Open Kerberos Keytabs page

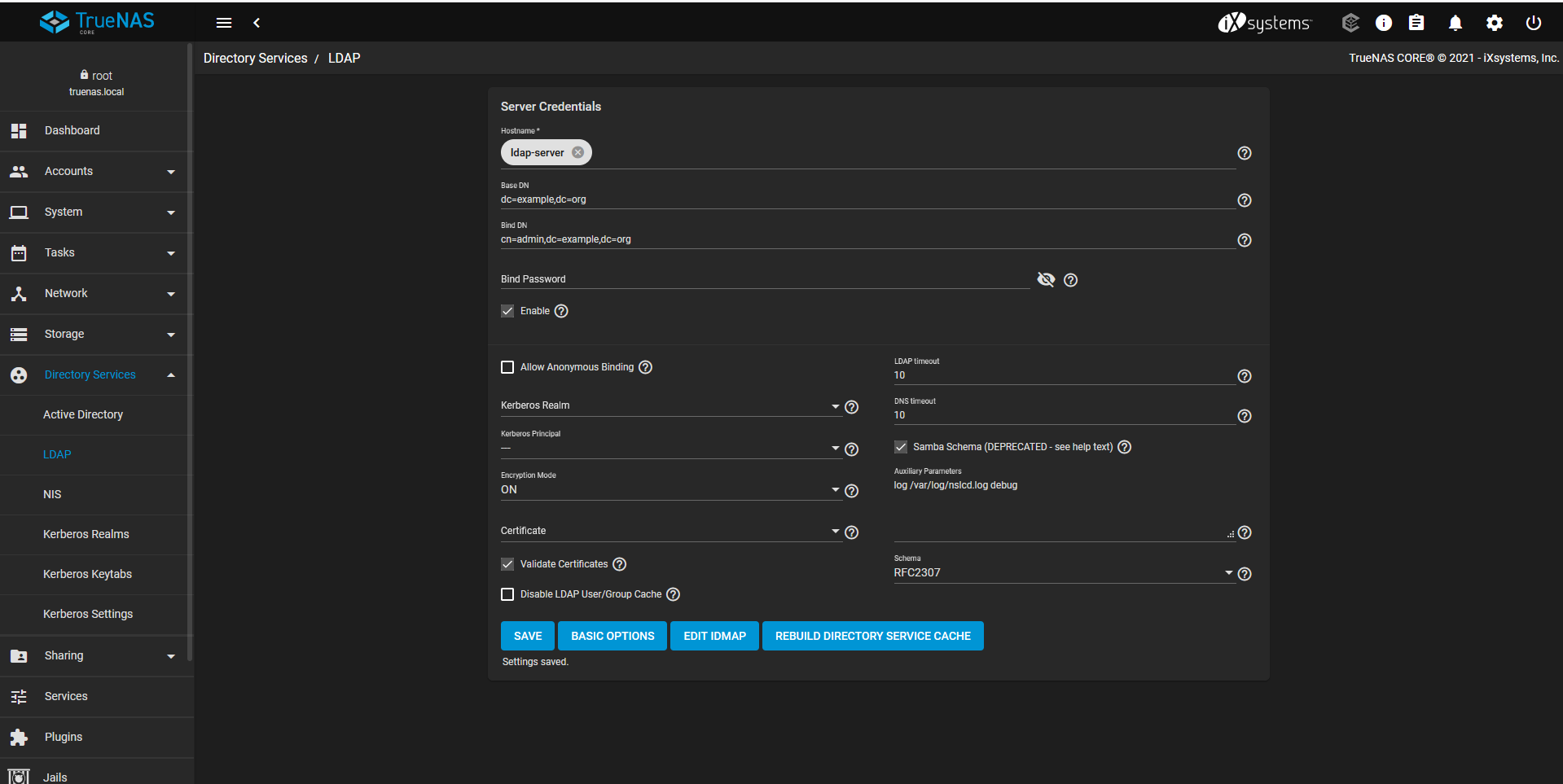[96, 575]
